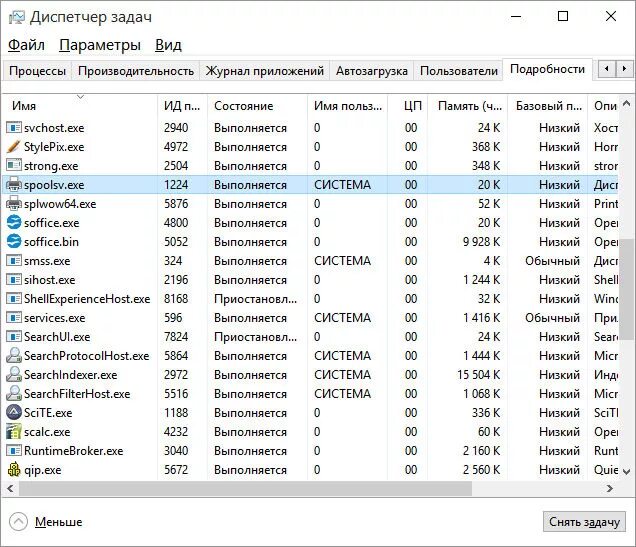Click Обычный priority in services.exe row
The image size is (636, 547).
[x=552, y=317]
